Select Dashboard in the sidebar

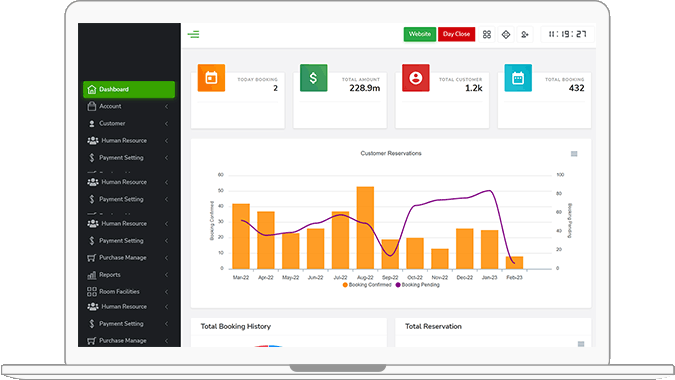pyautogui.click(x=129, y=90)
